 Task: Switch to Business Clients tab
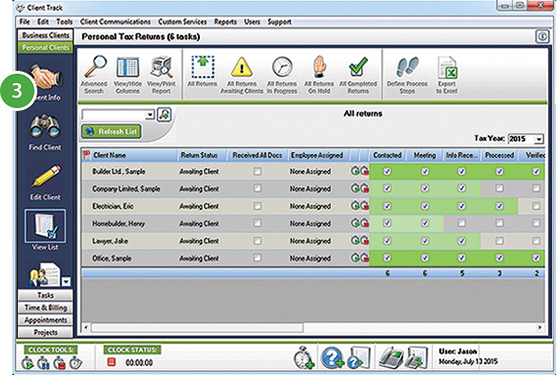tap(46, 35)
